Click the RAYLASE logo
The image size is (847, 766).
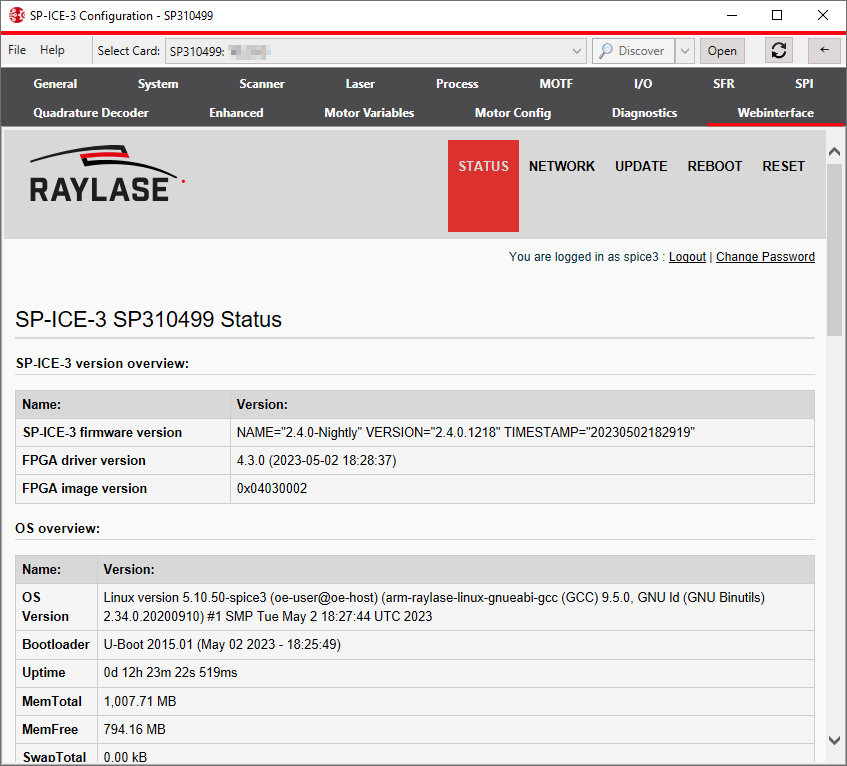pos(105,174)
